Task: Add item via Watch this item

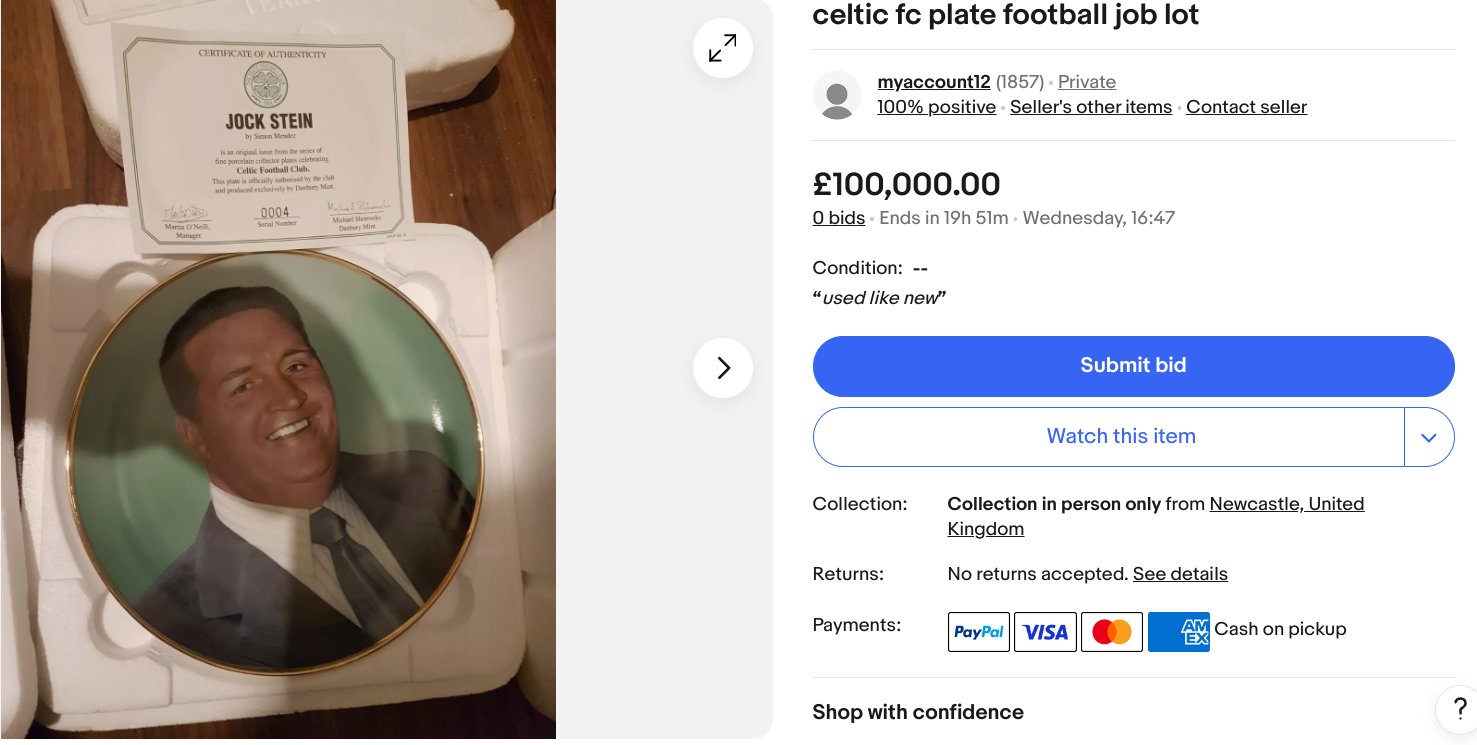Action: coord(1109,437)
